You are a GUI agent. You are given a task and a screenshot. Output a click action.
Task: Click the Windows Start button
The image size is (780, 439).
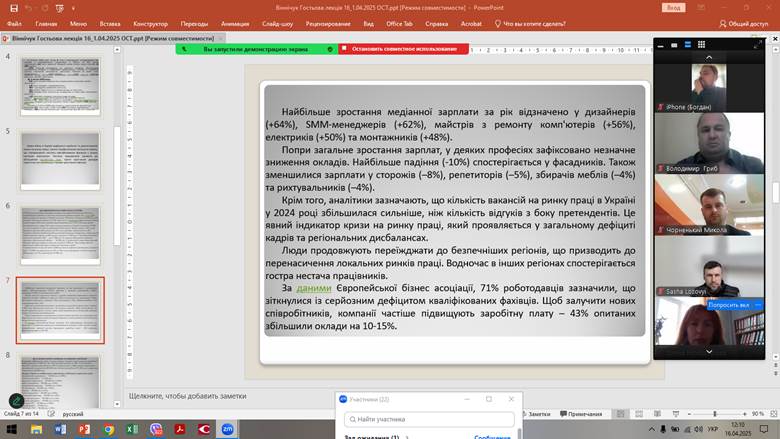point(13,429)
